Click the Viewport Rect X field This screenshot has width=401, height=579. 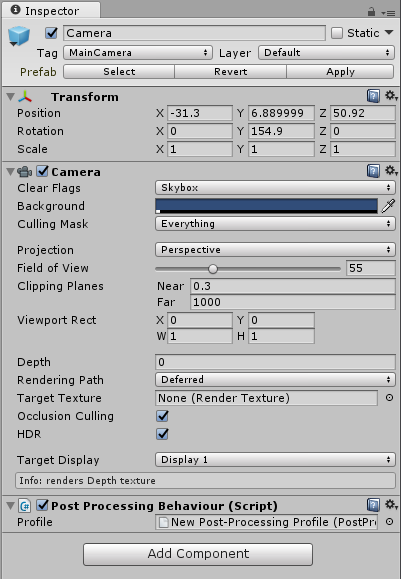200,320
